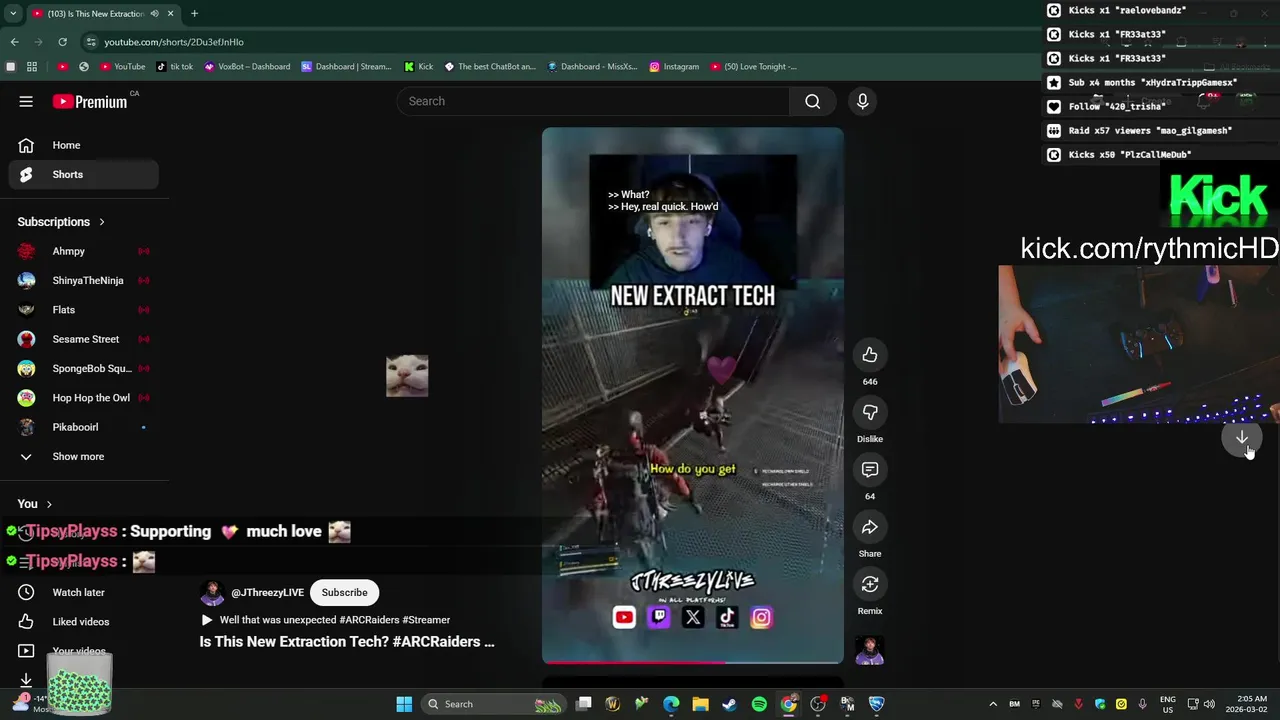Screen dimensions: 1280x720
Task: Open Home in the sidebar
Action: [x=84, y=145]
